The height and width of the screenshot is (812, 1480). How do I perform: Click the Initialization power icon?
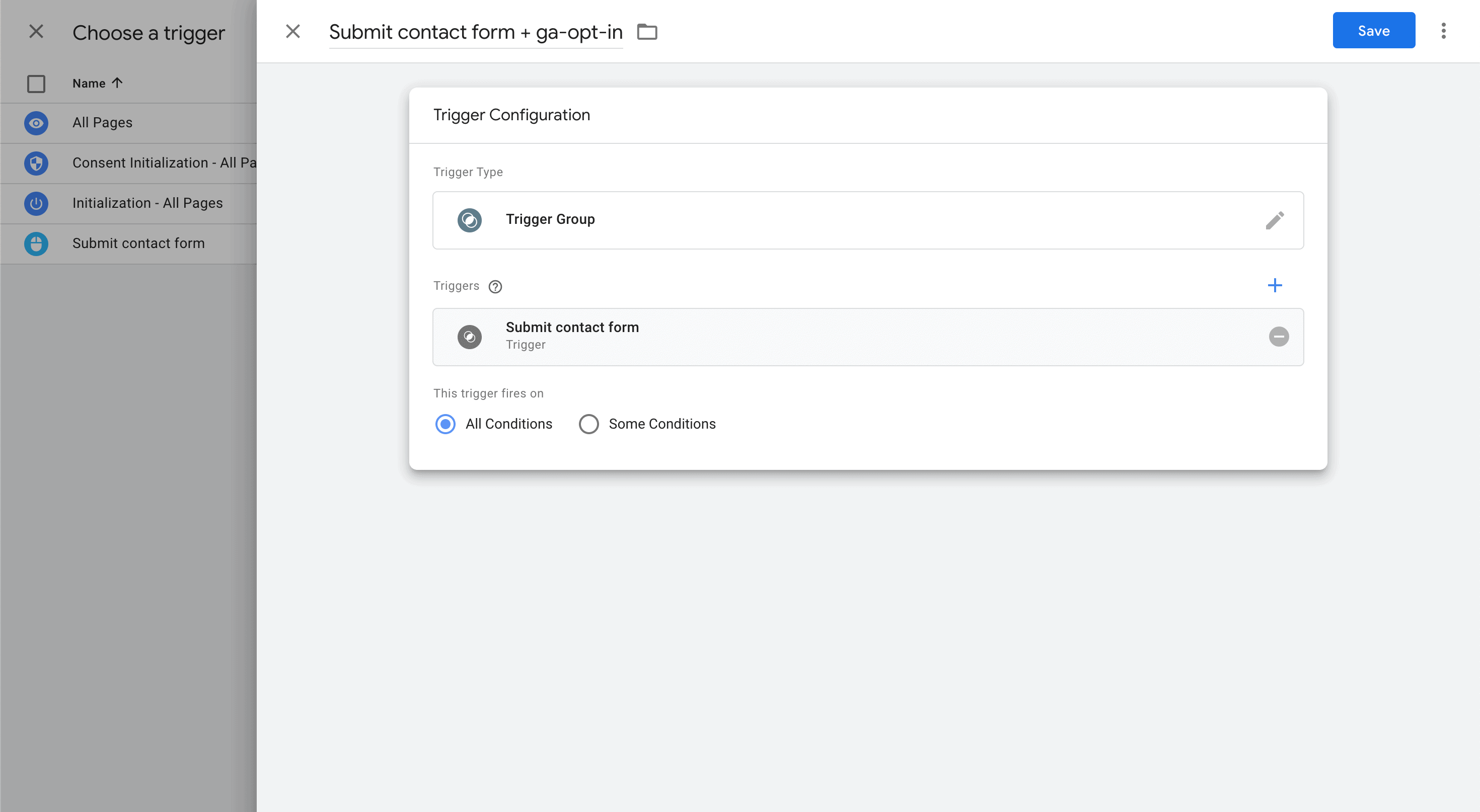(x=36, y=203)
